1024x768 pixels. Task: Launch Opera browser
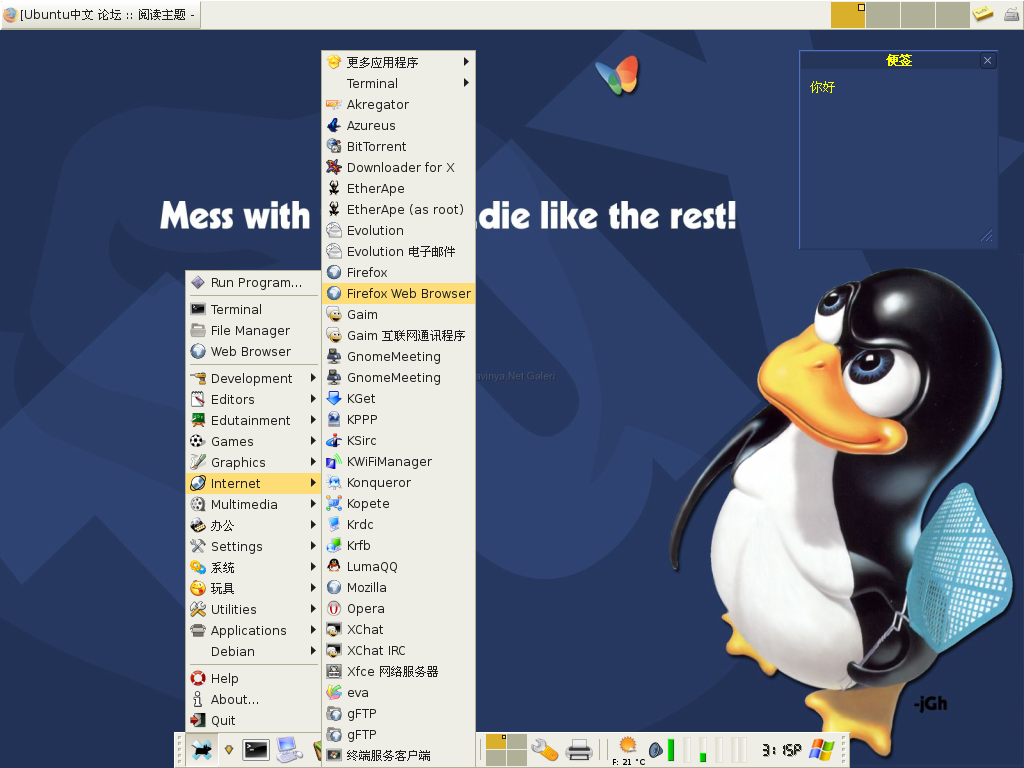398,608
